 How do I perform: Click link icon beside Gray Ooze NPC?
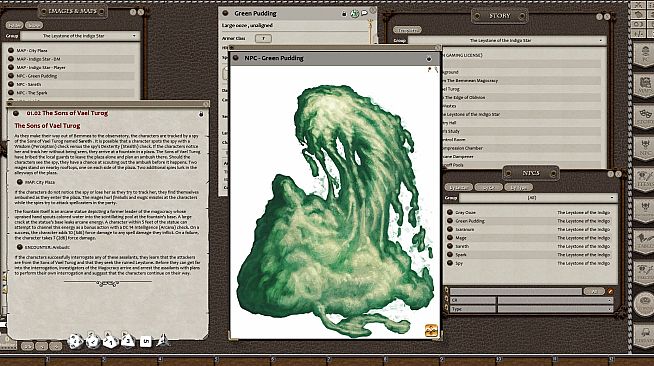(450, 212)
